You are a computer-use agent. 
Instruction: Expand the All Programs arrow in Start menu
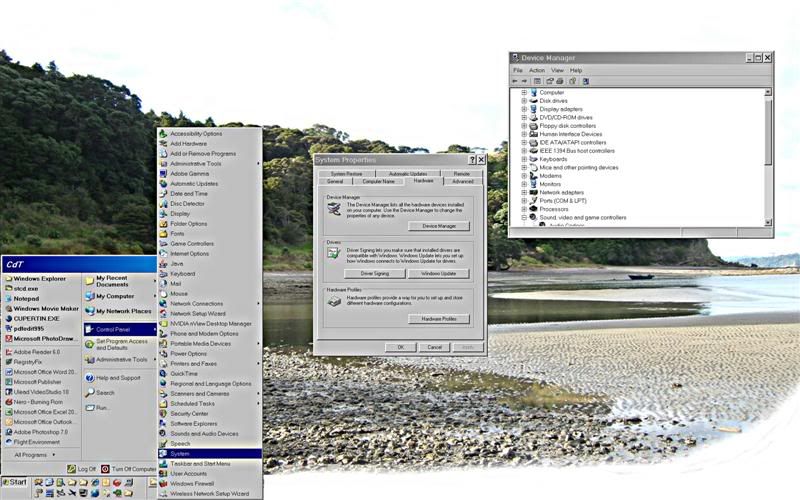[54, 455]
